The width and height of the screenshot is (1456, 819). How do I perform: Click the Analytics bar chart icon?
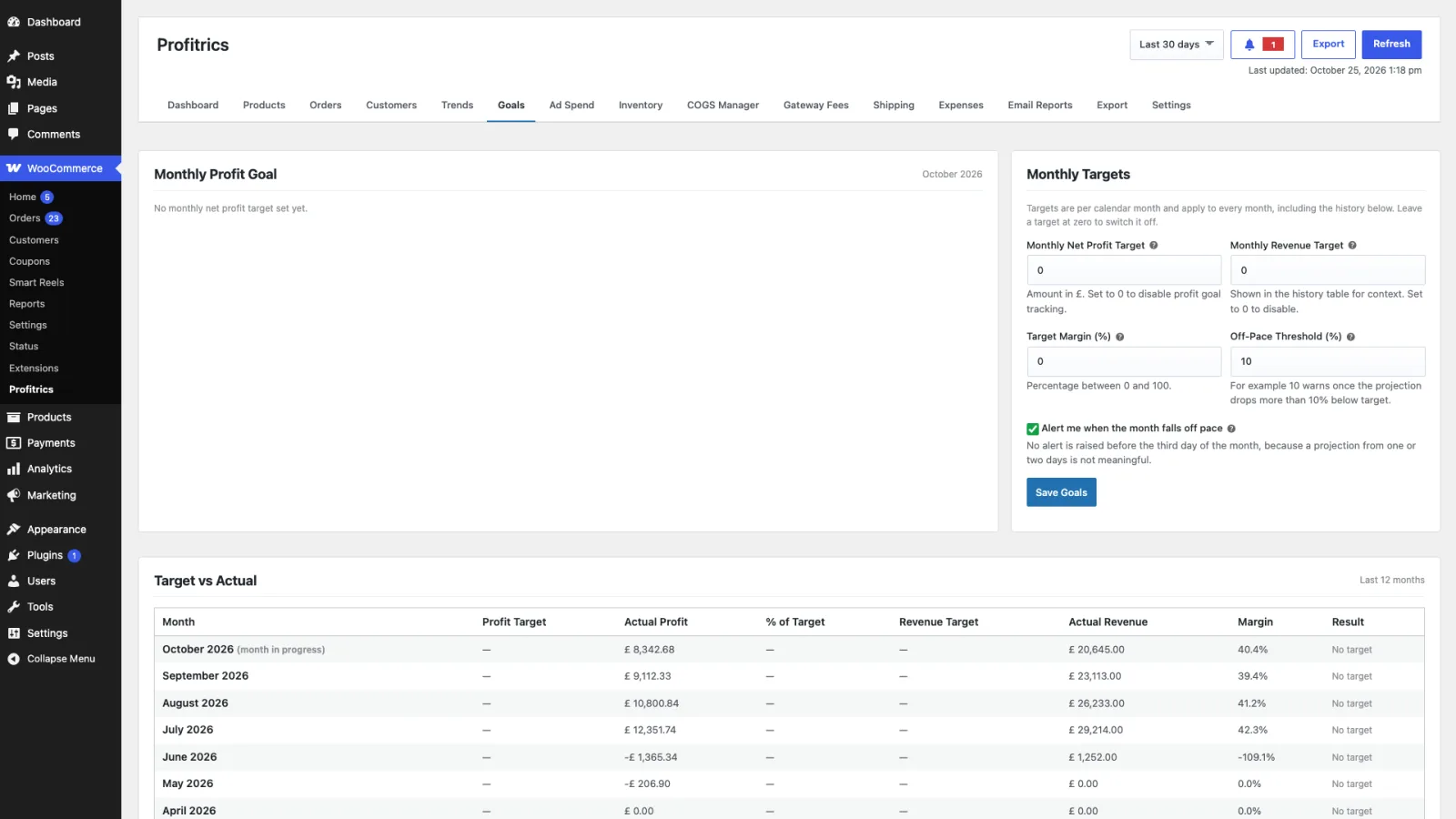tap(14, 469)
